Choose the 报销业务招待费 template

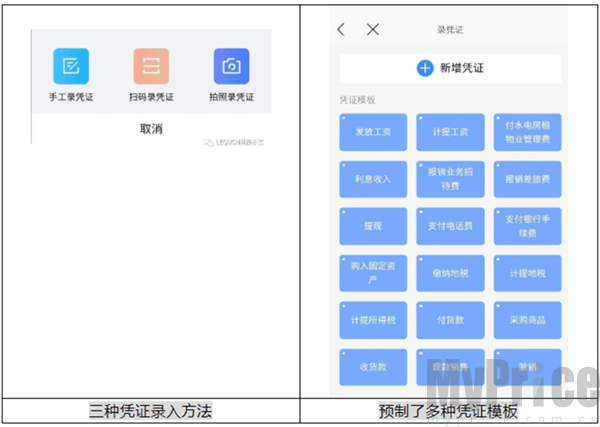pos(450,179)
